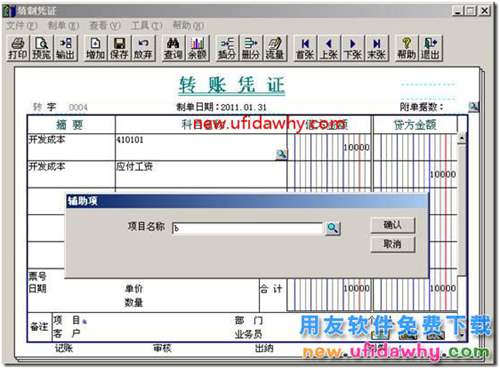Open the 流量 cash flow icon

point(275,49)
